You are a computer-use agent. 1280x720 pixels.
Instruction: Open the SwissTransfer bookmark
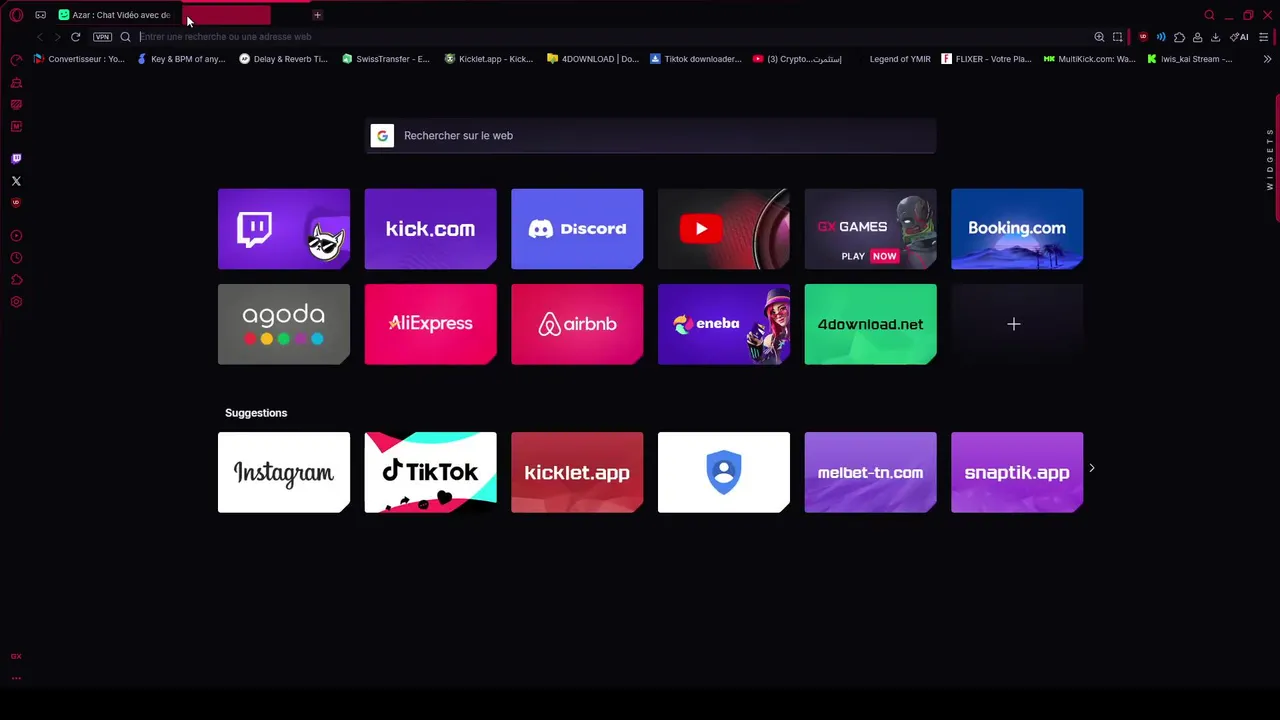[385, 59]
